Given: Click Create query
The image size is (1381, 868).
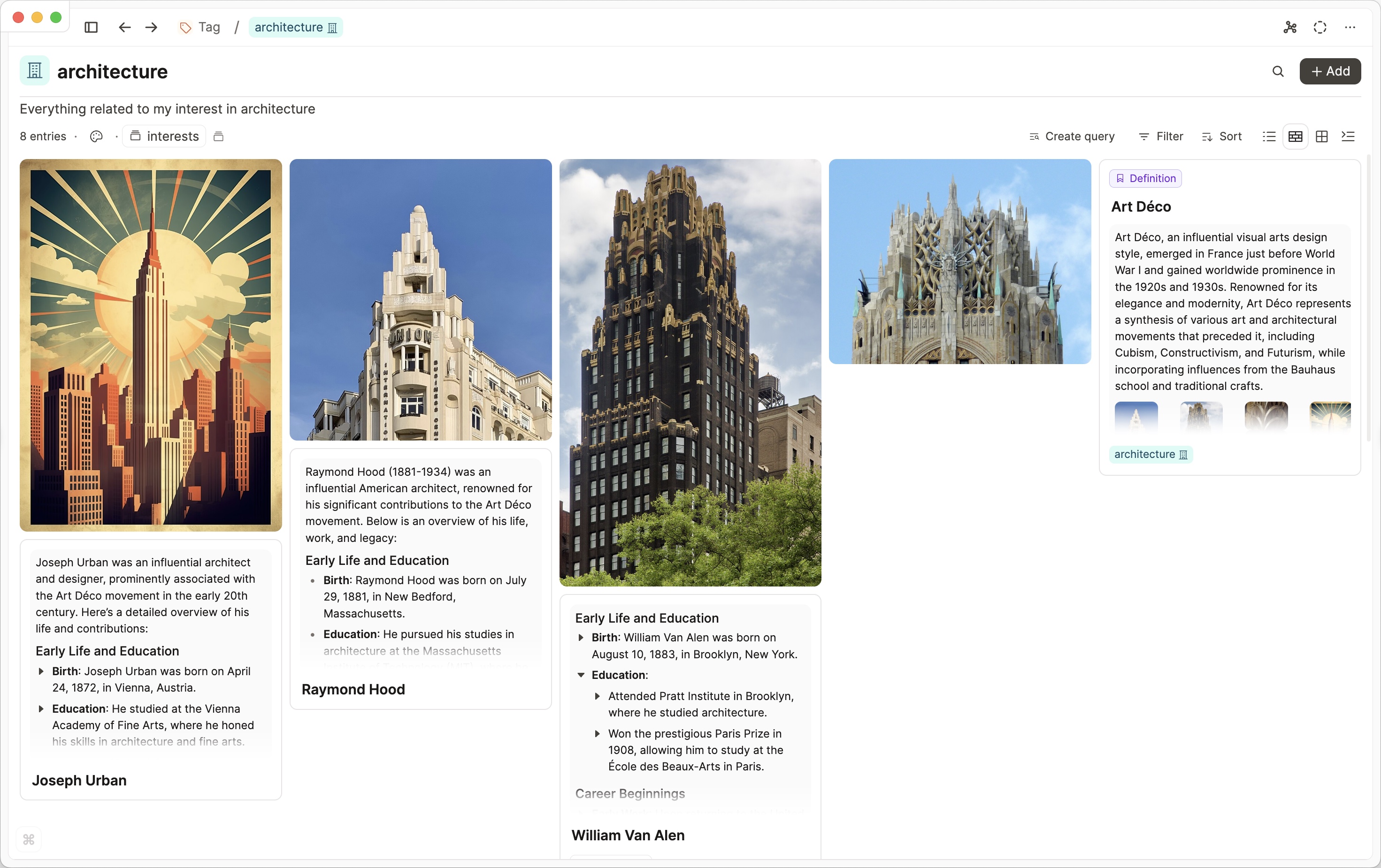Looking at the screenshot, I should [x=1071, y=137].
